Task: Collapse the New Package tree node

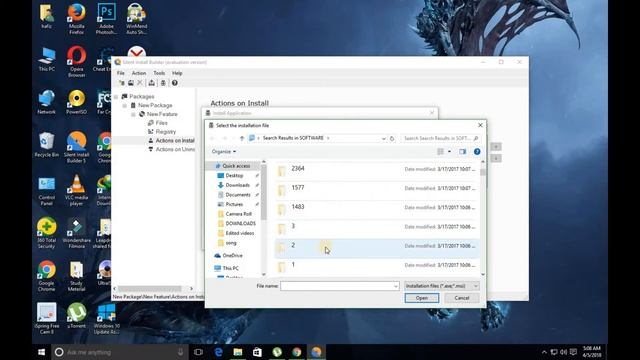Action: [124, 106]
